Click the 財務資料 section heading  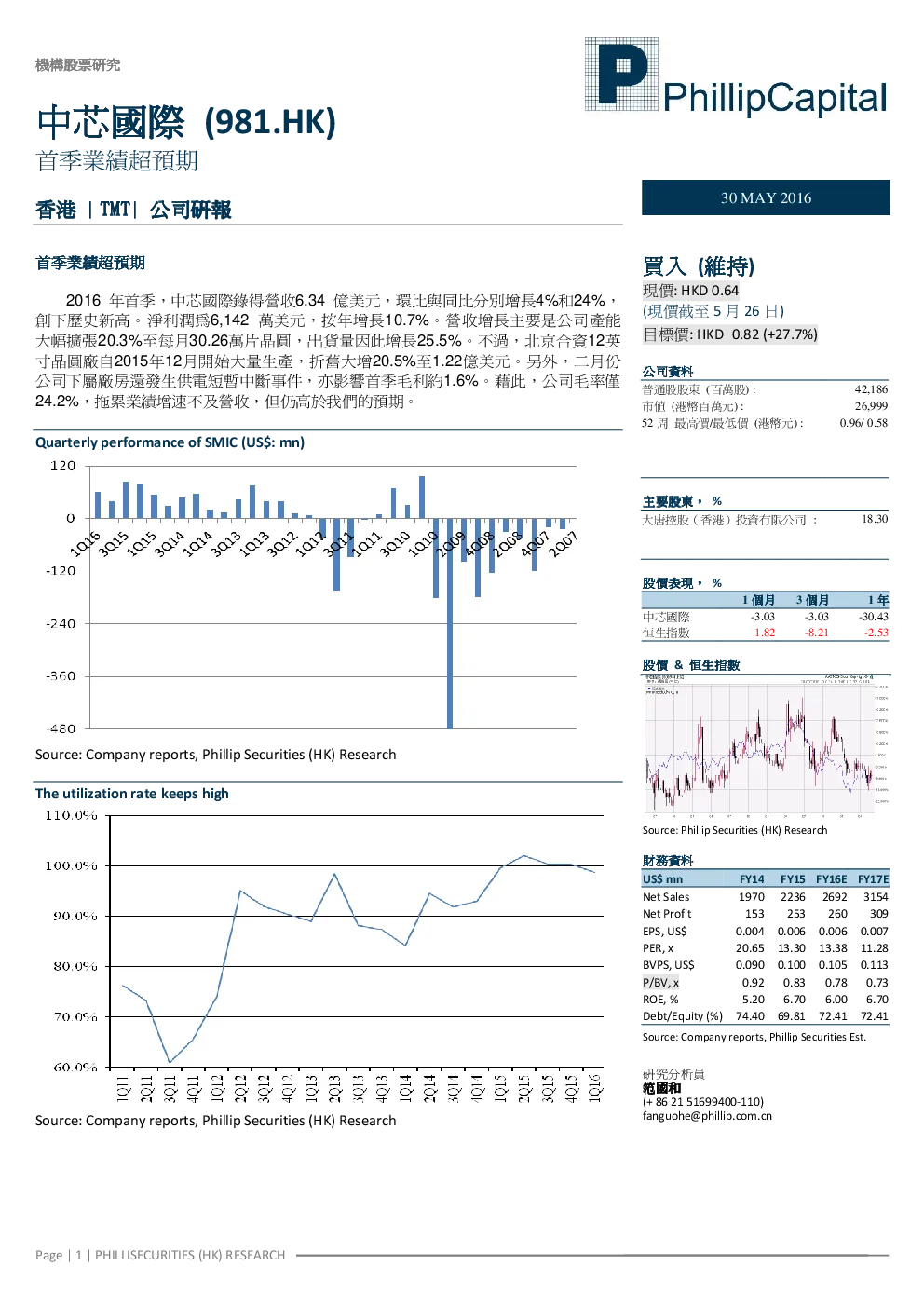[x=668, y=861]
